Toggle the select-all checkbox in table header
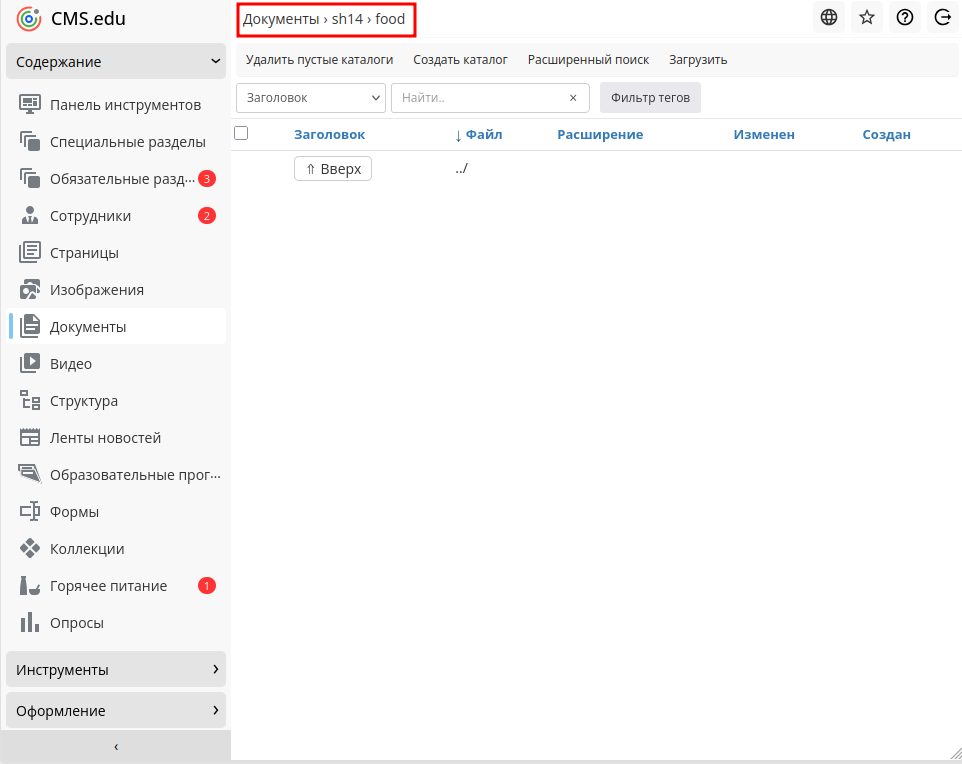The image size is (962, 764). (241, 133)
